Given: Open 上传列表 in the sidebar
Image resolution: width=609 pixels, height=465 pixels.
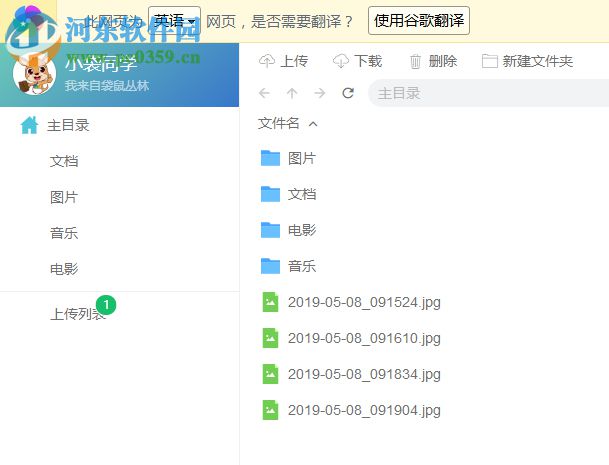Looking at the screenshot, I should point(78,314).
